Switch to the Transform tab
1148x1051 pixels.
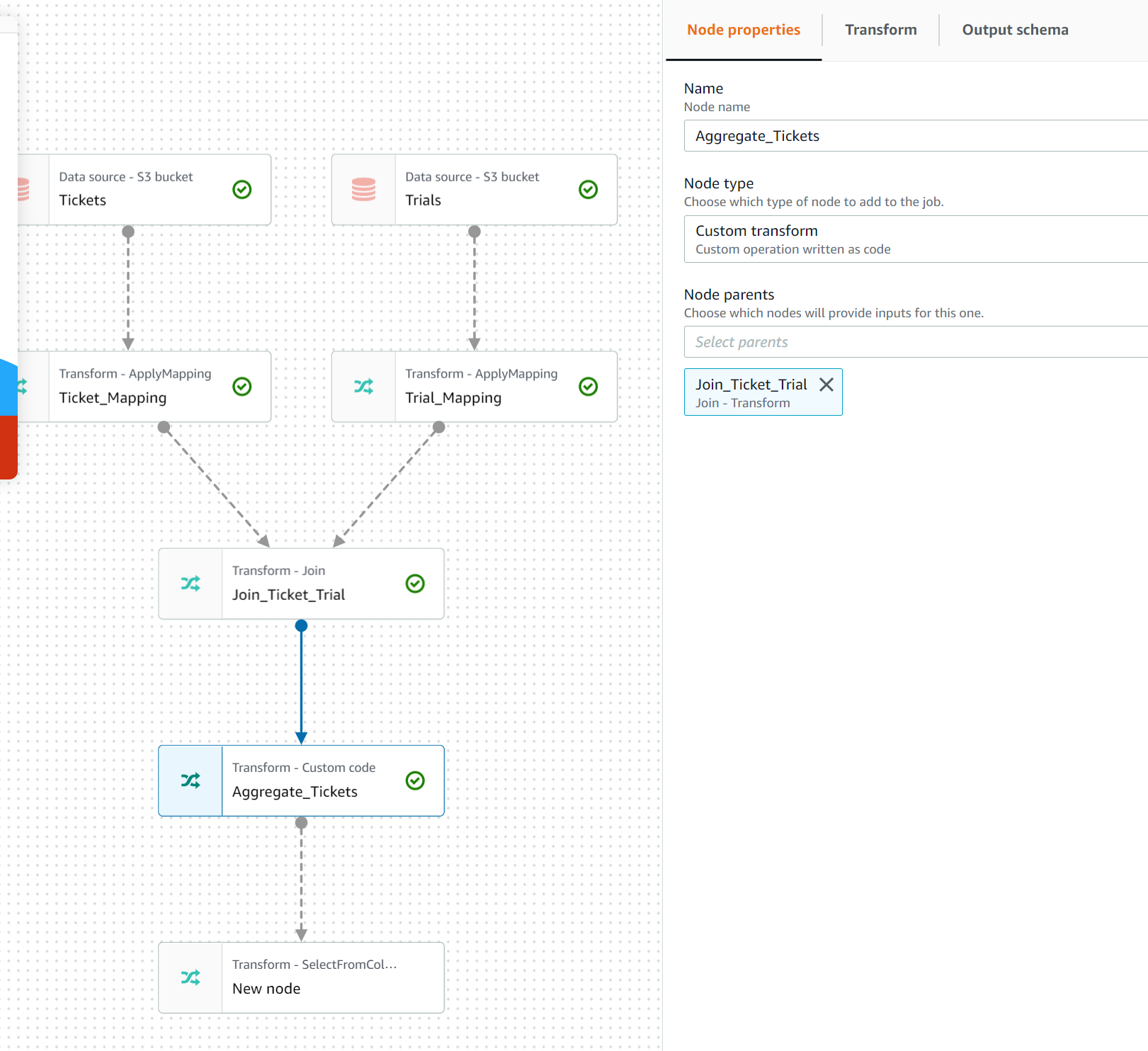pyautogui.click(x=880, y=30)
